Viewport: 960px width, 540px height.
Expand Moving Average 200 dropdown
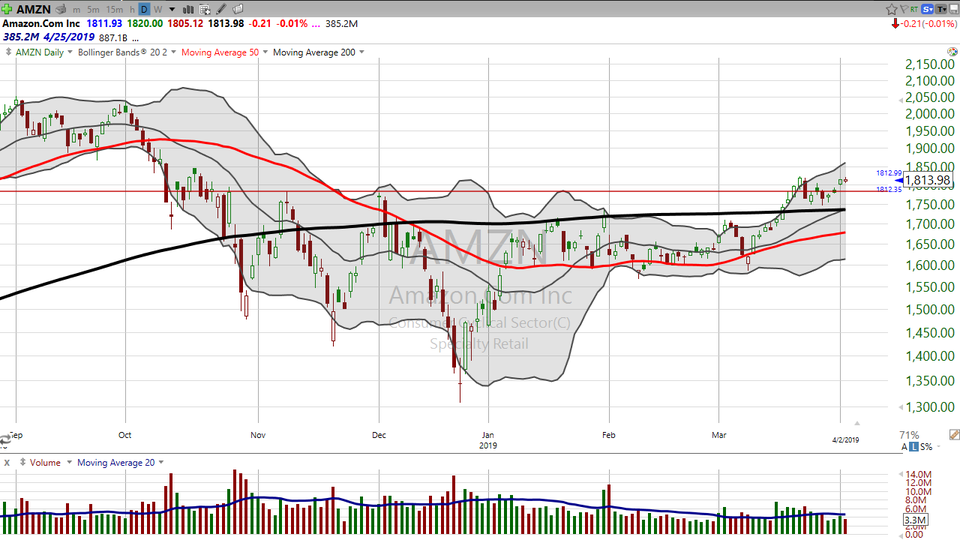362,52
